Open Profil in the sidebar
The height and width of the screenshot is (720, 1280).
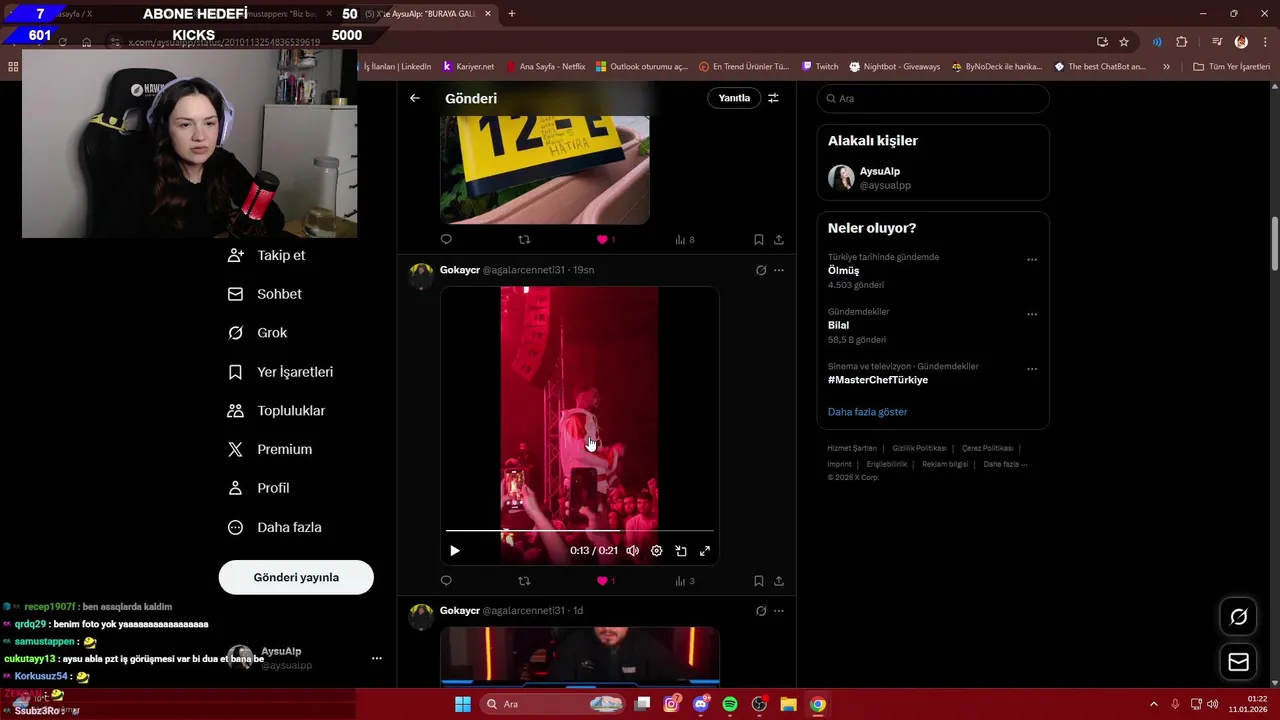(259, 488)
